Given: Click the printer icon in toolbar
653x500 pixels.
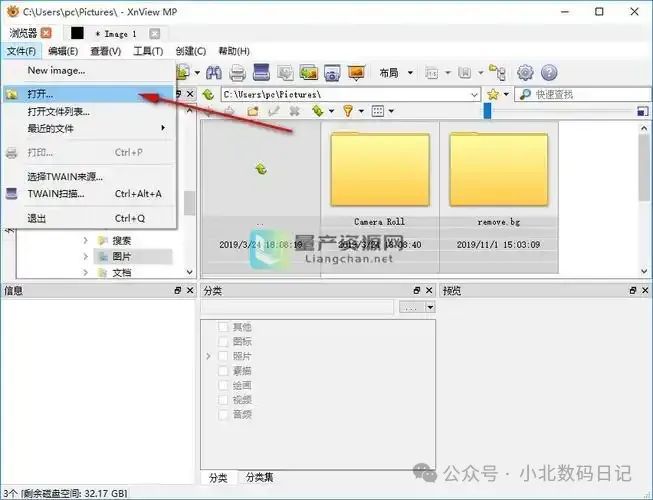Looking at the screenshot, I should [x=238, y=73].
